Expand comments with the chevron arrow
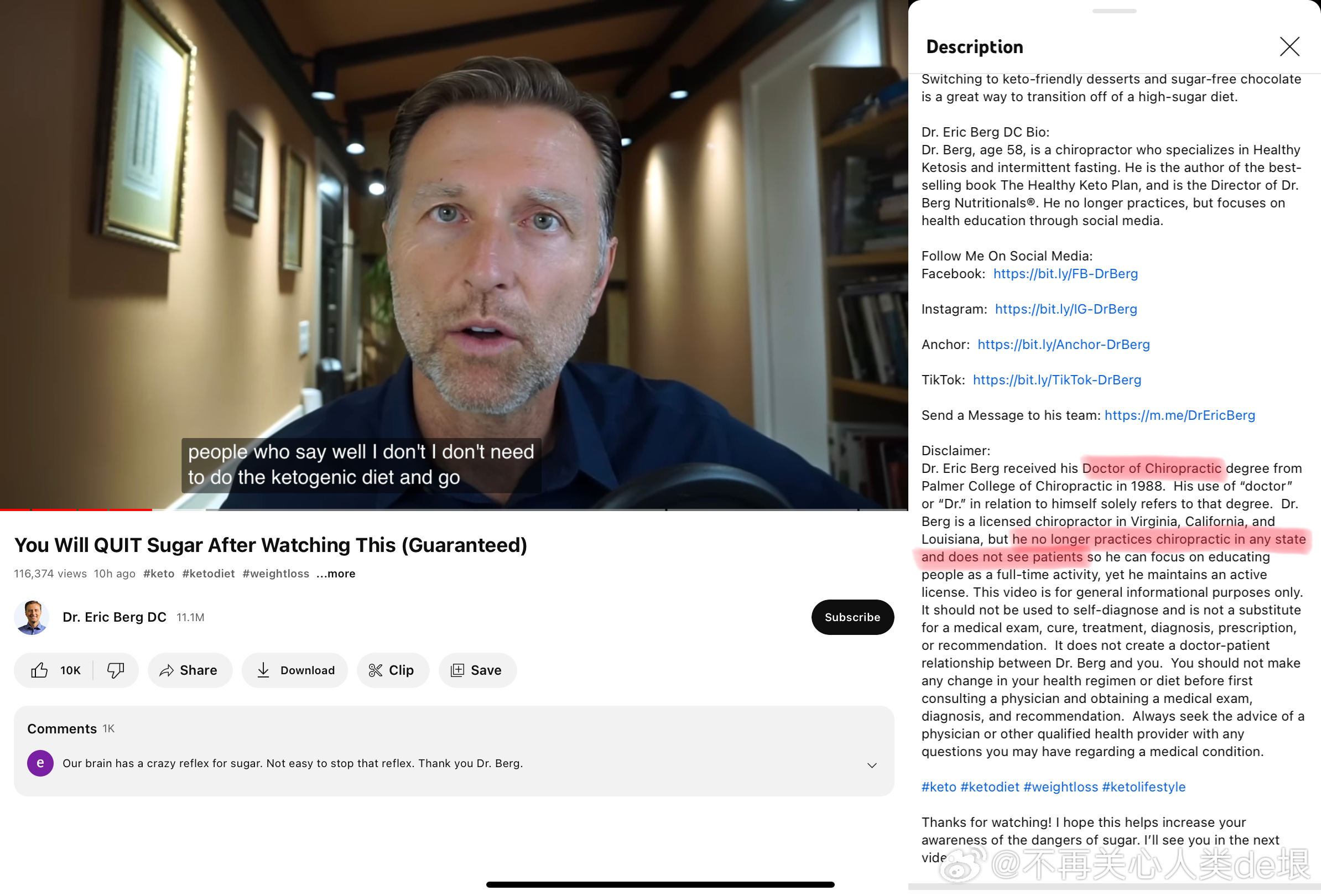The width and height of the screenshot is (1321, 896). (x=871, y=765)
